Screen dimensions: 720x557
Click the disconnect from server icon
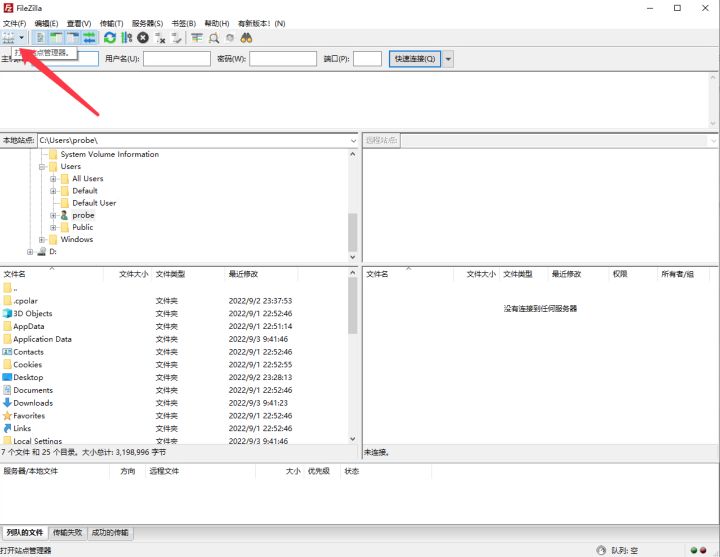(x=160, y=37)
